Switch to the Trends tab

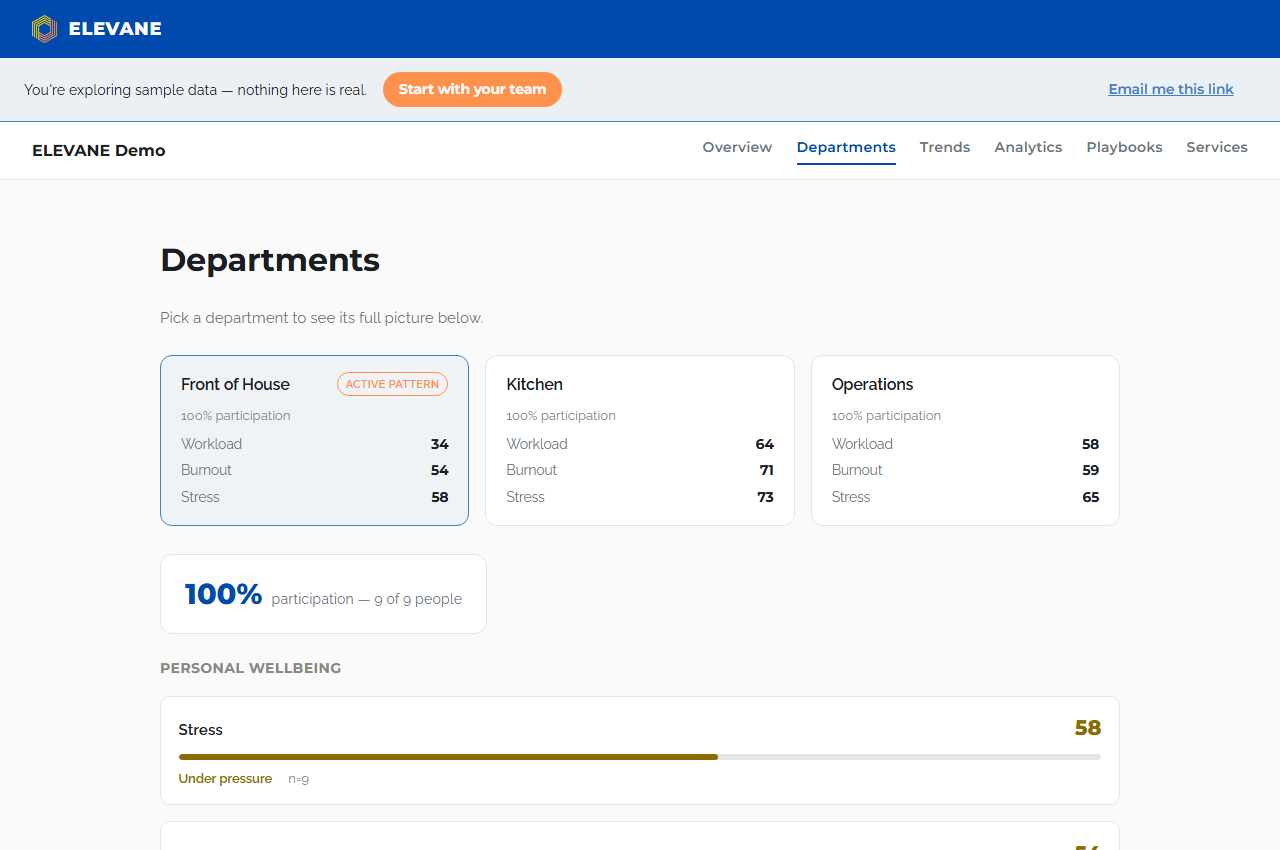(945, 147)
